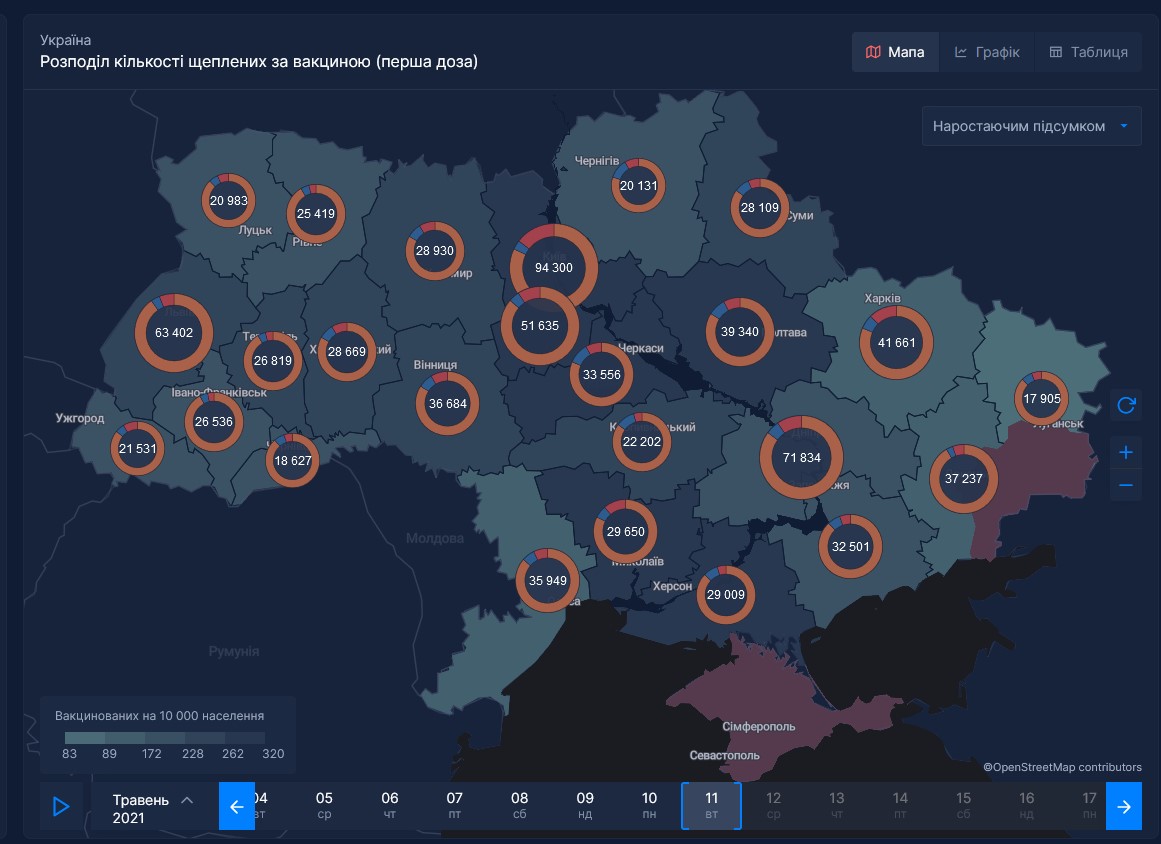Click the map reset refresh icon

pyautogui.click(x=1126, y=405)
